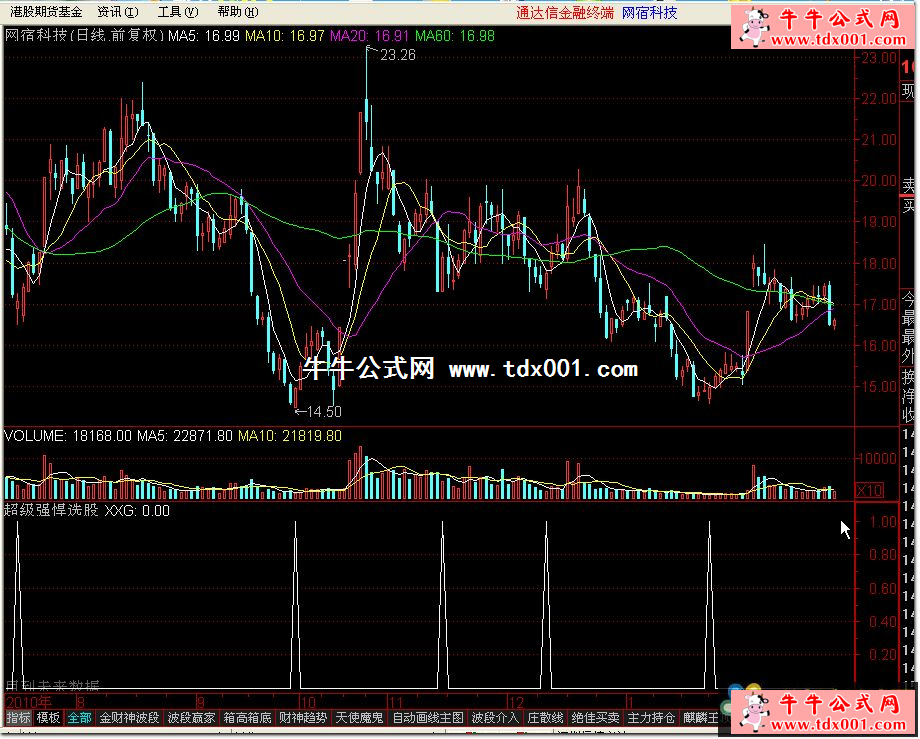The width and height of the screenshot is (920, 739).
Task: Switch to 天使魔鬼 indicator tab
Action: pyautogui.click(x=359, y=718)
